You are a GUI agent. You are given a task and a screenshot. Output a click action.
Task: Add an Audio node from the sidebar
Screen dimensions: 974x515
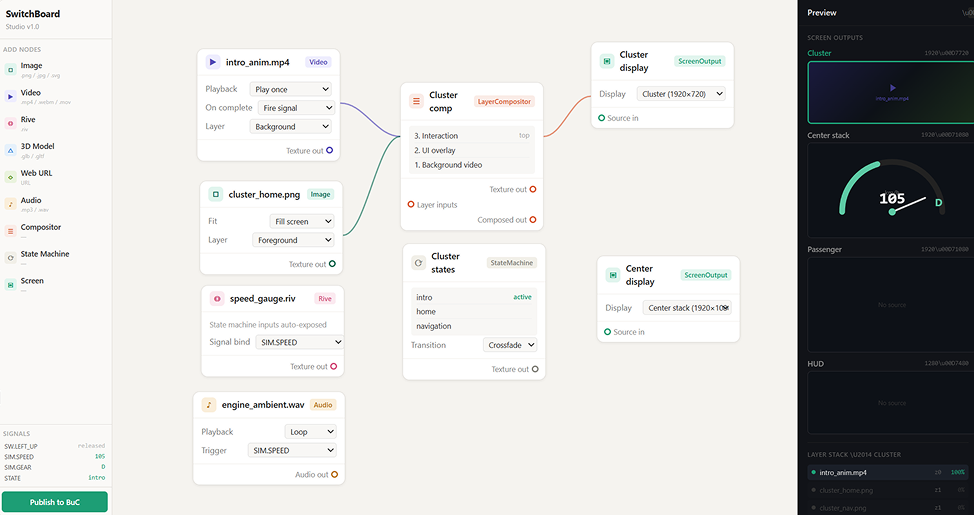click(x=55, y=204)
